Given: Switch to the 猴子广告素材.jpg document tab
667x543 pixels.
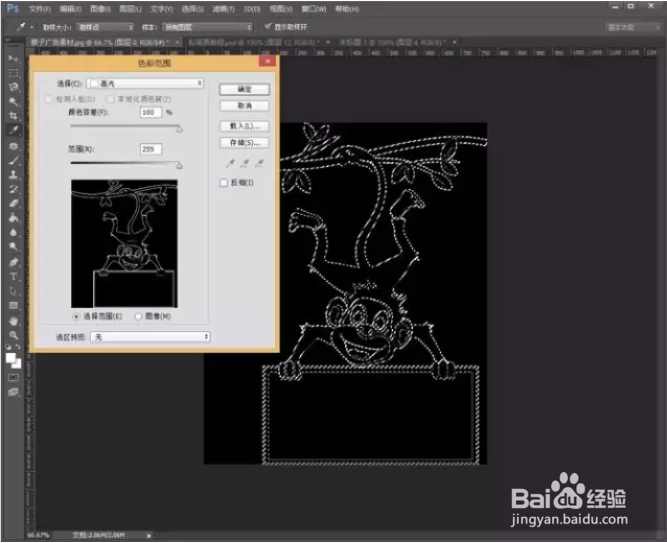Looking at the screenshot, I should 100,42.
